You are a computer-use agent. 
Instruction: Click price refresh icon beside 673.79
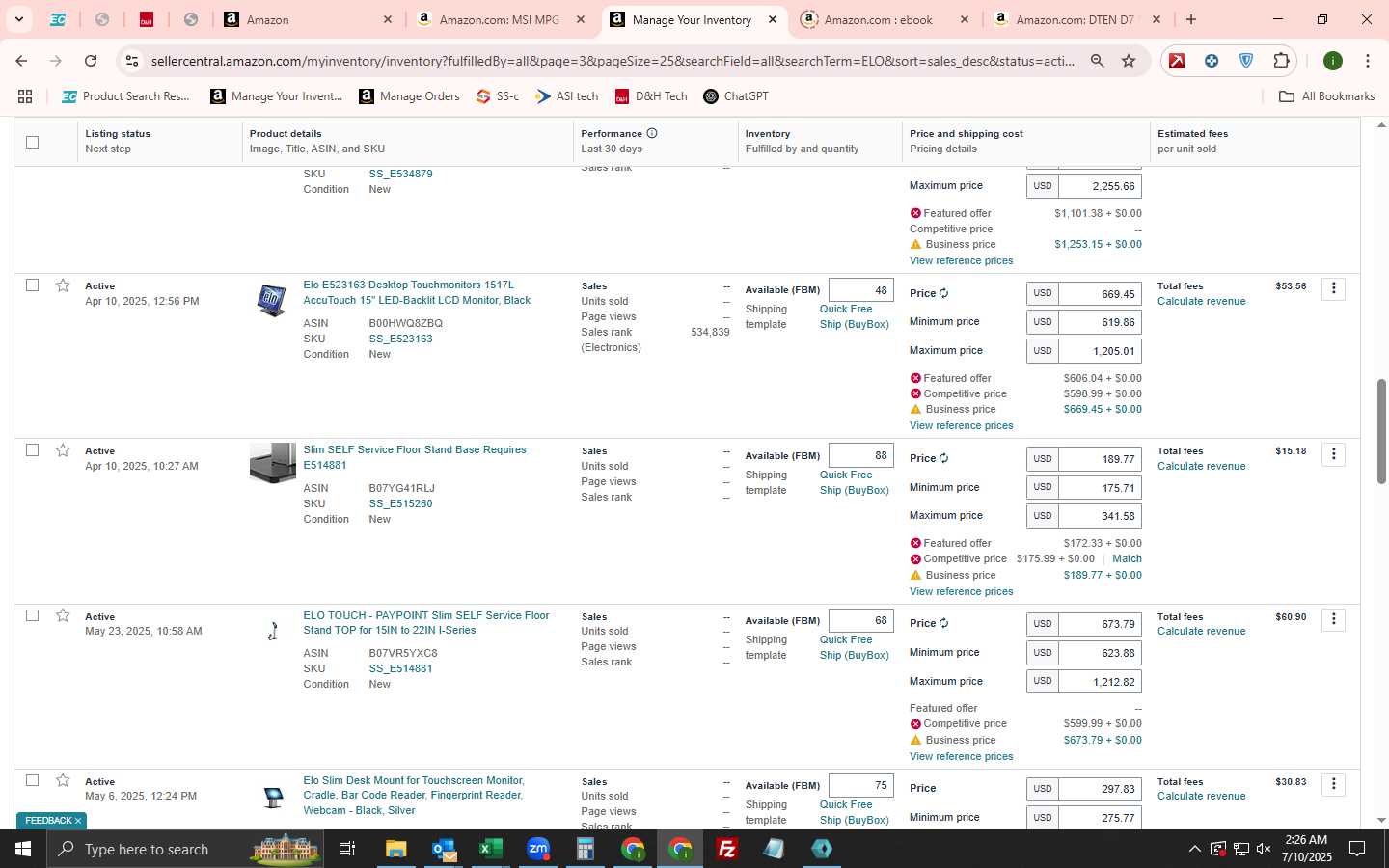tap(944, 623)
